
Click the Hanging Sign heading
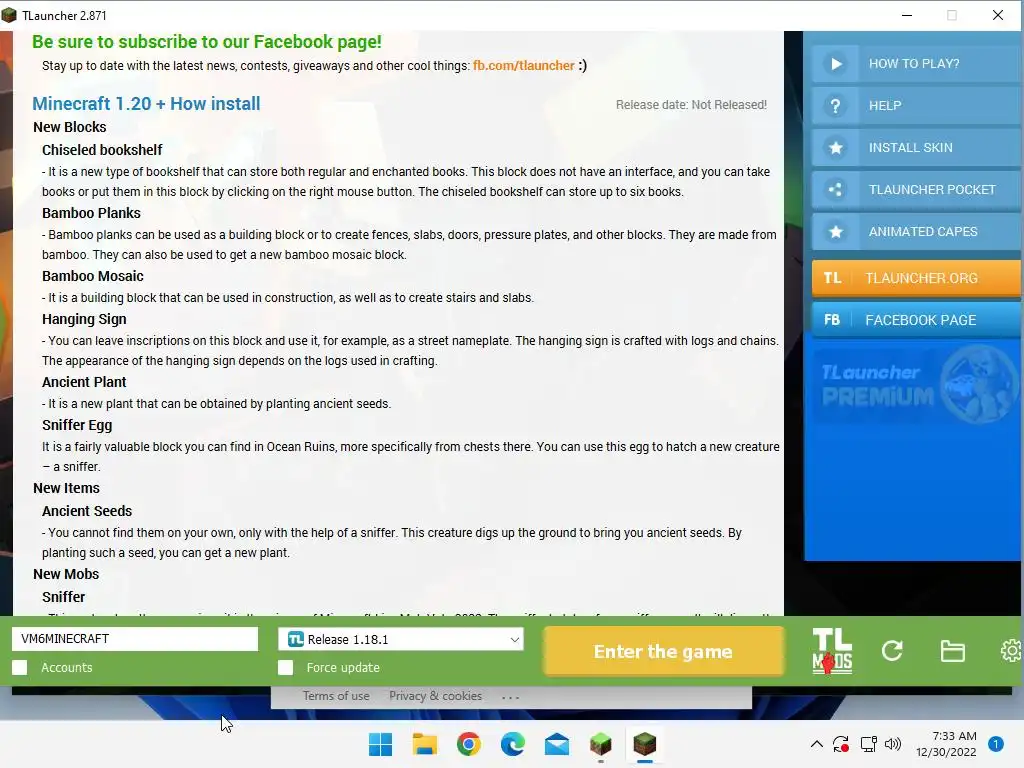tap(84, 319)
